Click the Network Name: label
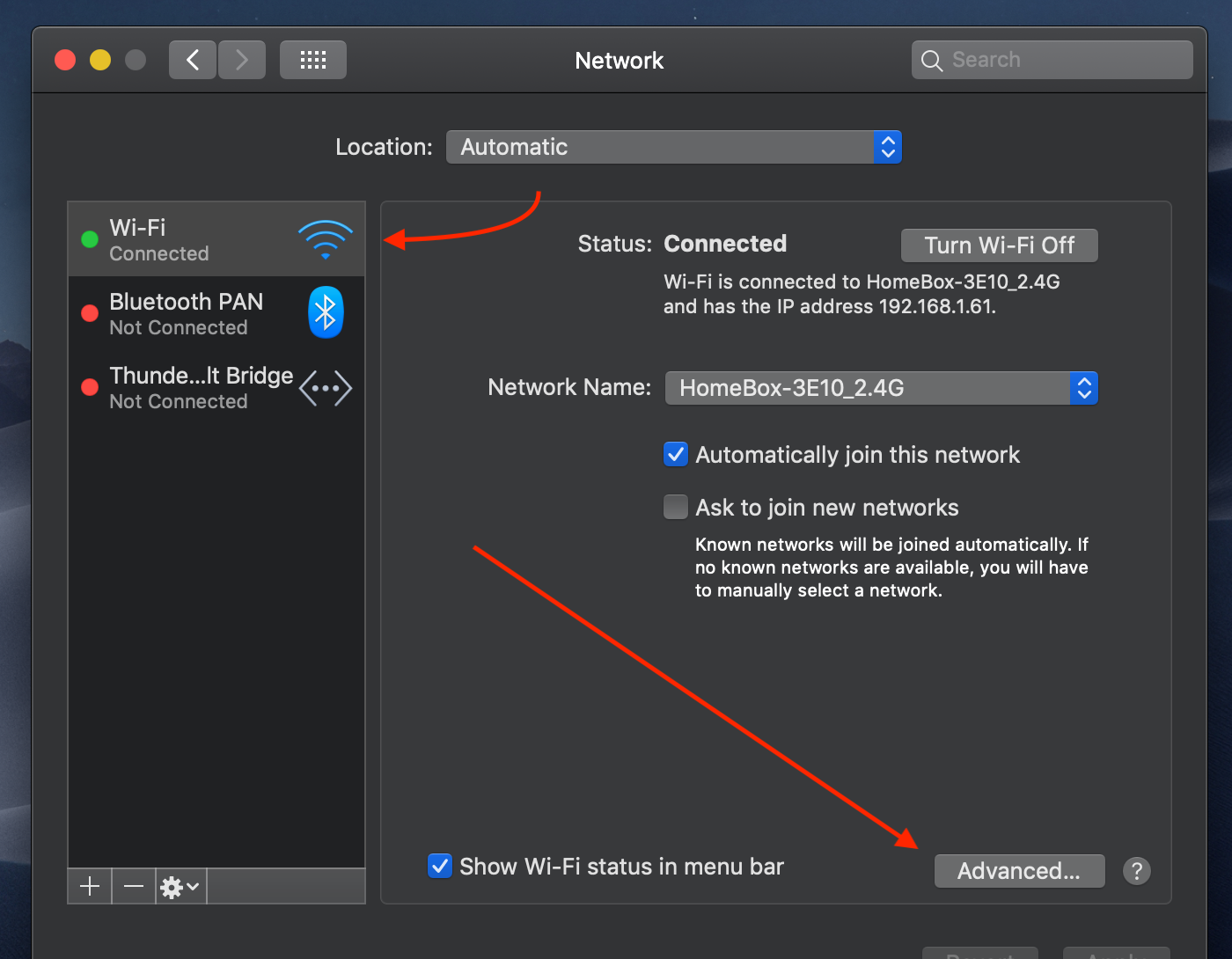The width and height of the screenshot is (1232, 959). [569, 387]
